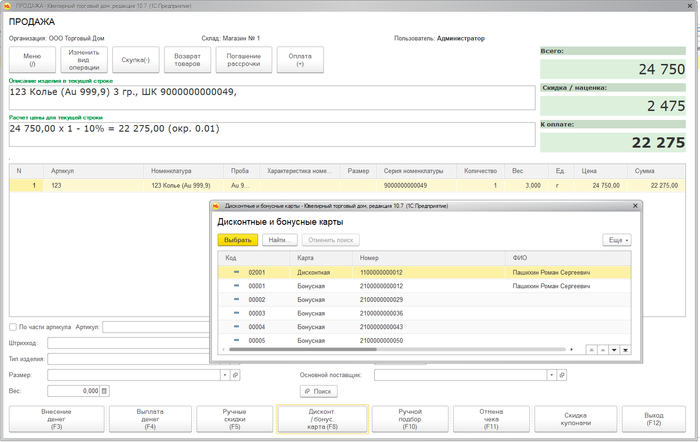Expand the Размер dropdown list
This screenshot has height=442, width=700.
point(225,375)
